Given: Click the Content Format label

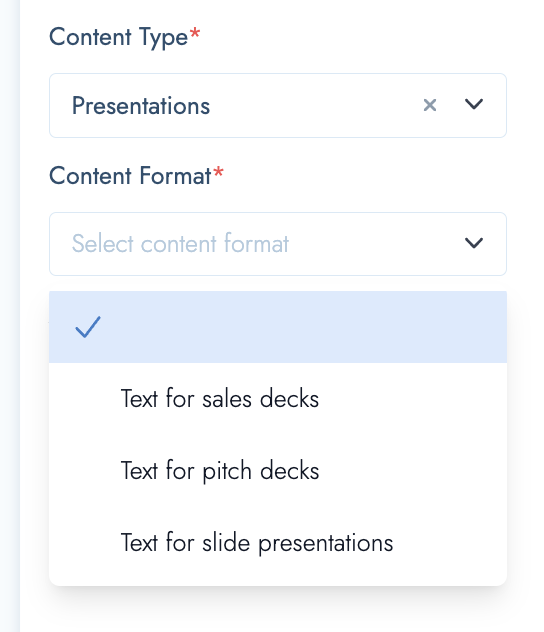Looking at the screenshot, I should click(x=130, y=176).
